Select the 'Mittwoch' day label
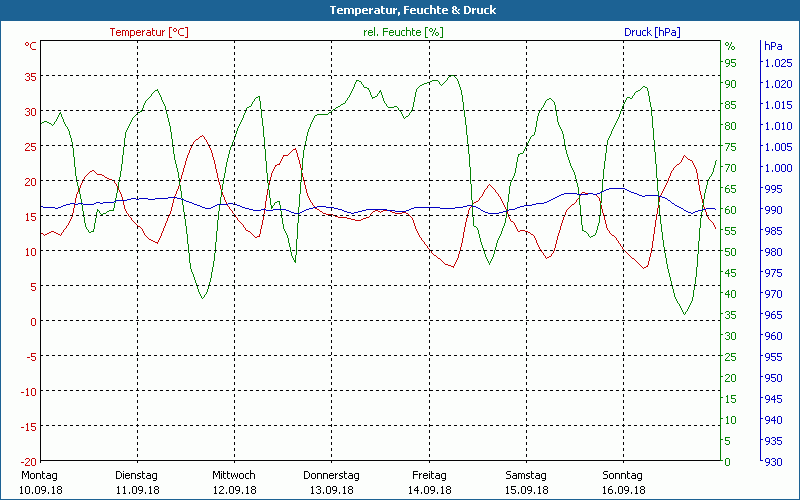 click(234, 475)
